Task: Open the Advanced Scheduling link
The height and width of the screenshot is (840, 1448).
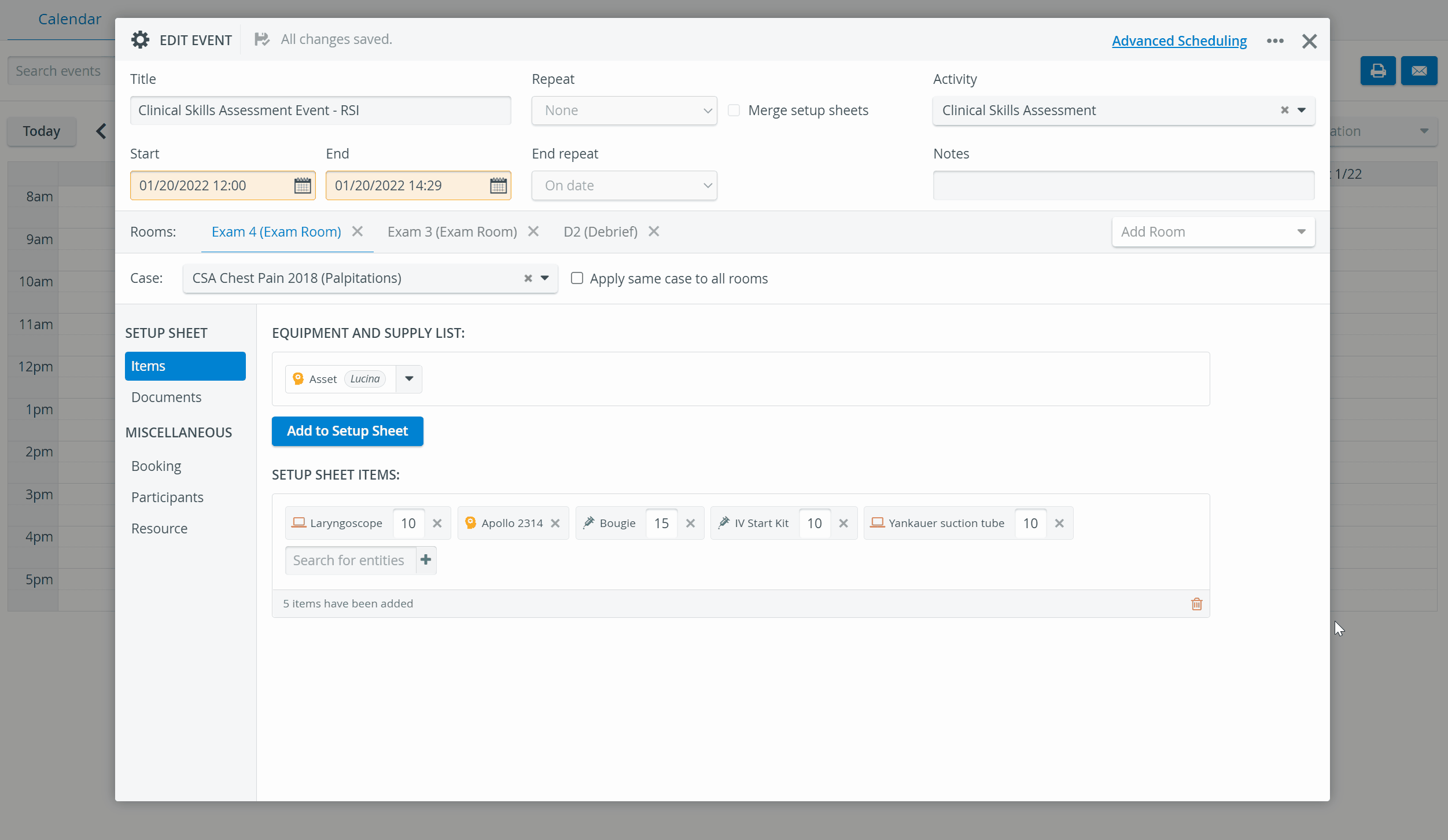Action: (1179, 40)
